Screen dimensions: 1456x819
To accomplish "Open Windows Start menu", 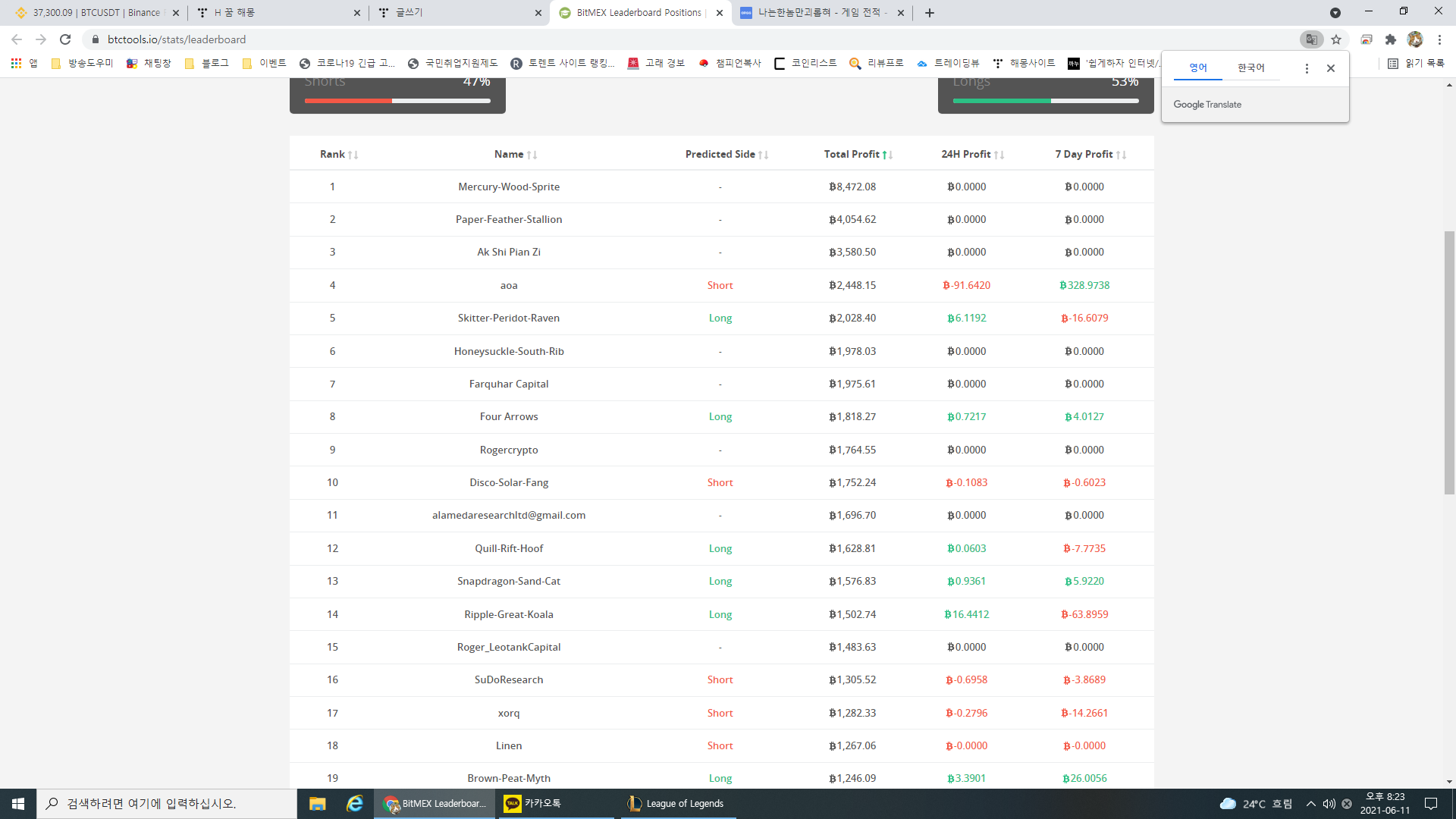I will coord(18,804).
